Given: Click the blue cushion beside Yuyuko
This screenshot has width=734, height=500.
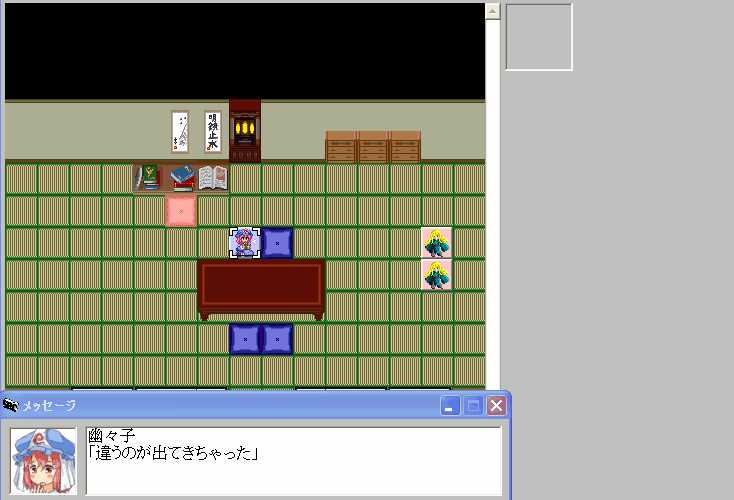Looking at the screenshot, I should 277,243.
